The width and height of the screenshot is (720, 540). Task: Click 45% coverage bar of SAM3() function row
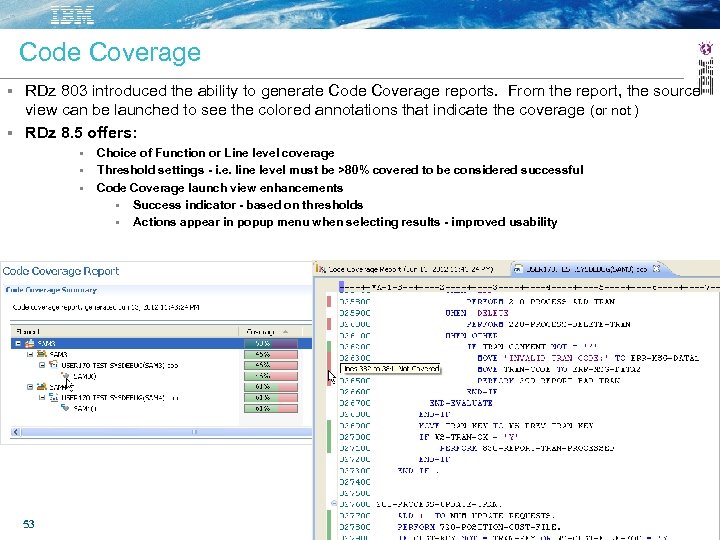[x=271, y=376]
